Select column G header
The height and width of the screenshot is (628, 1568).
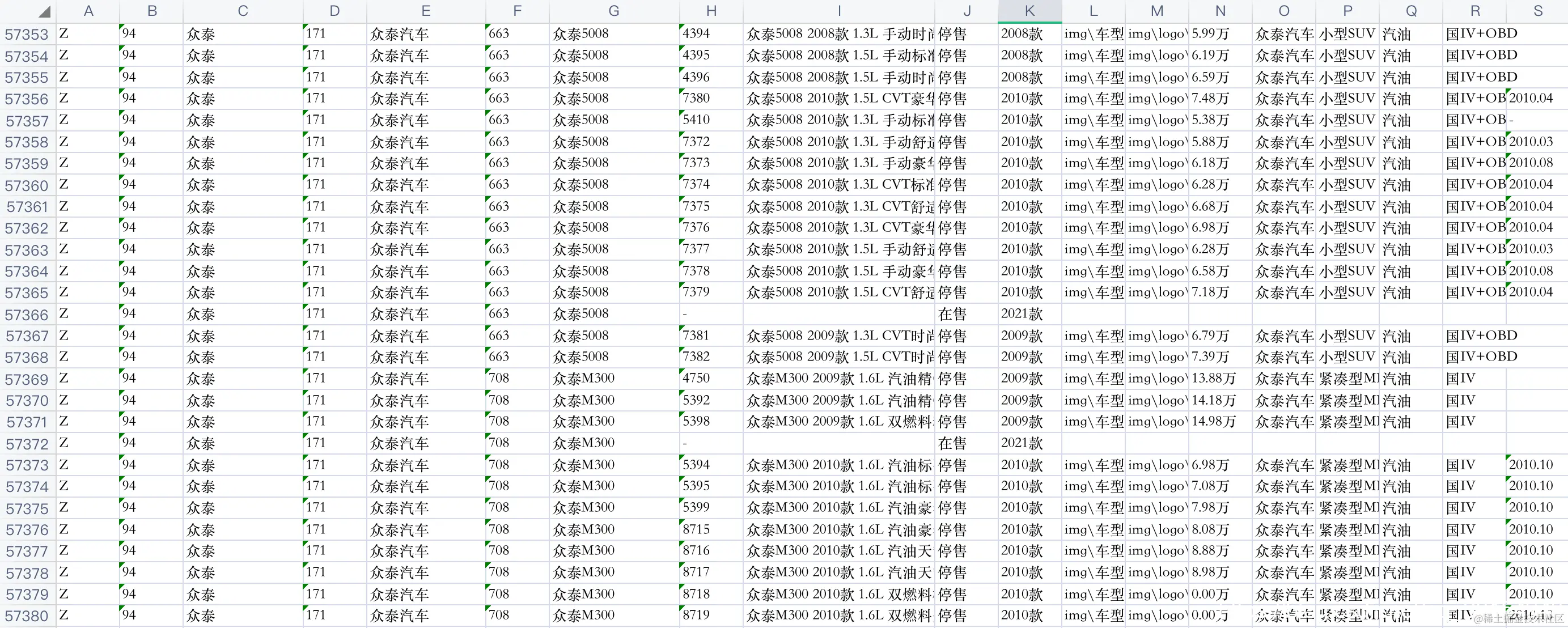coord(613,11)
